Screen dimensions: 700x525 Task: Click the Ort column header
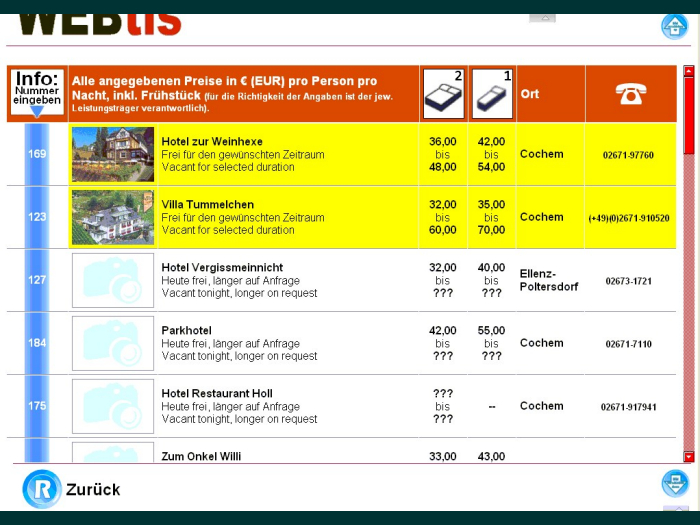pyautogui.click(x=530, y=94)
